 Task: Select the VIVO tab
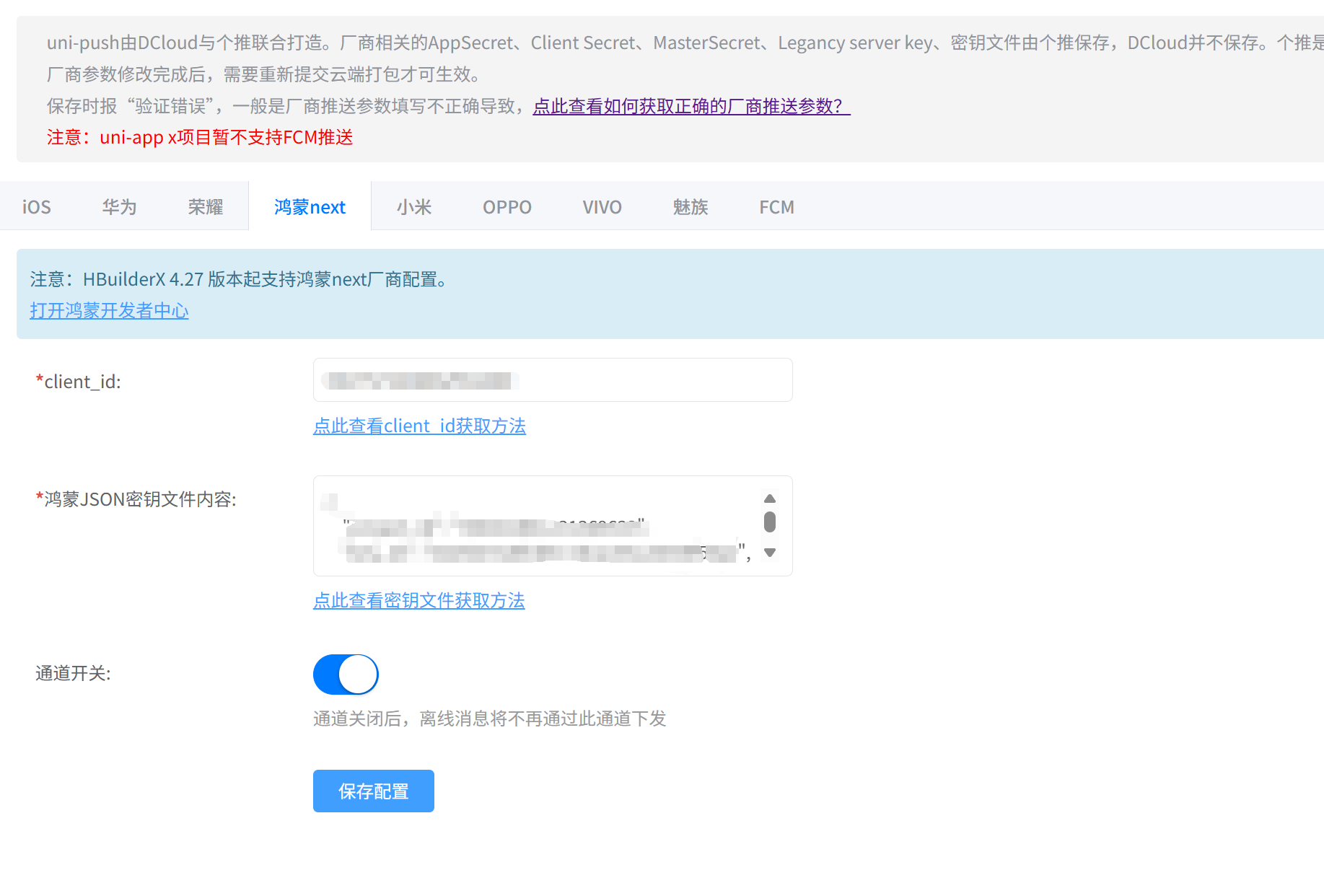click(x=602, y=207)
